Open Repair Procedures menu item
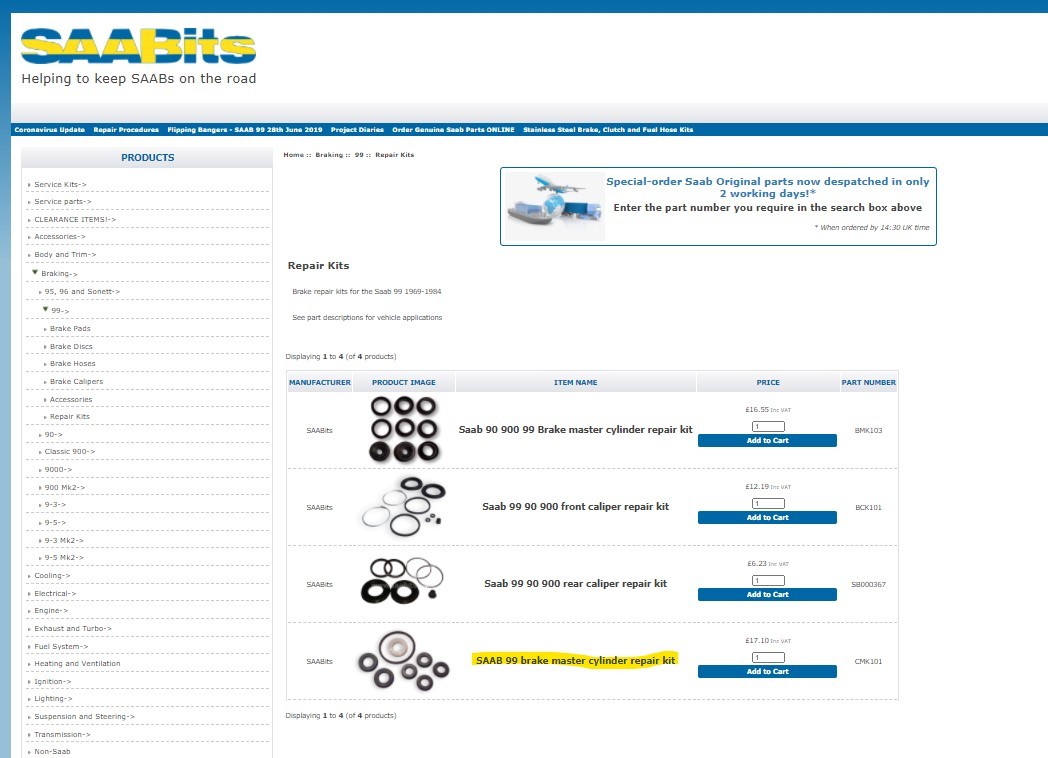 tap(126, 130)
